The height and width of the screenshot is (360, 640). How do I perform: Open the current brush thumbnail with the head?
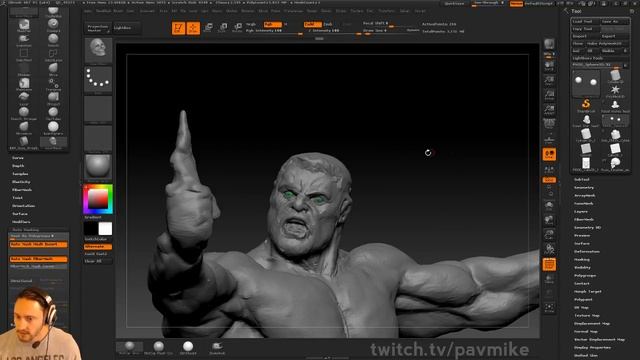[98, 51]
